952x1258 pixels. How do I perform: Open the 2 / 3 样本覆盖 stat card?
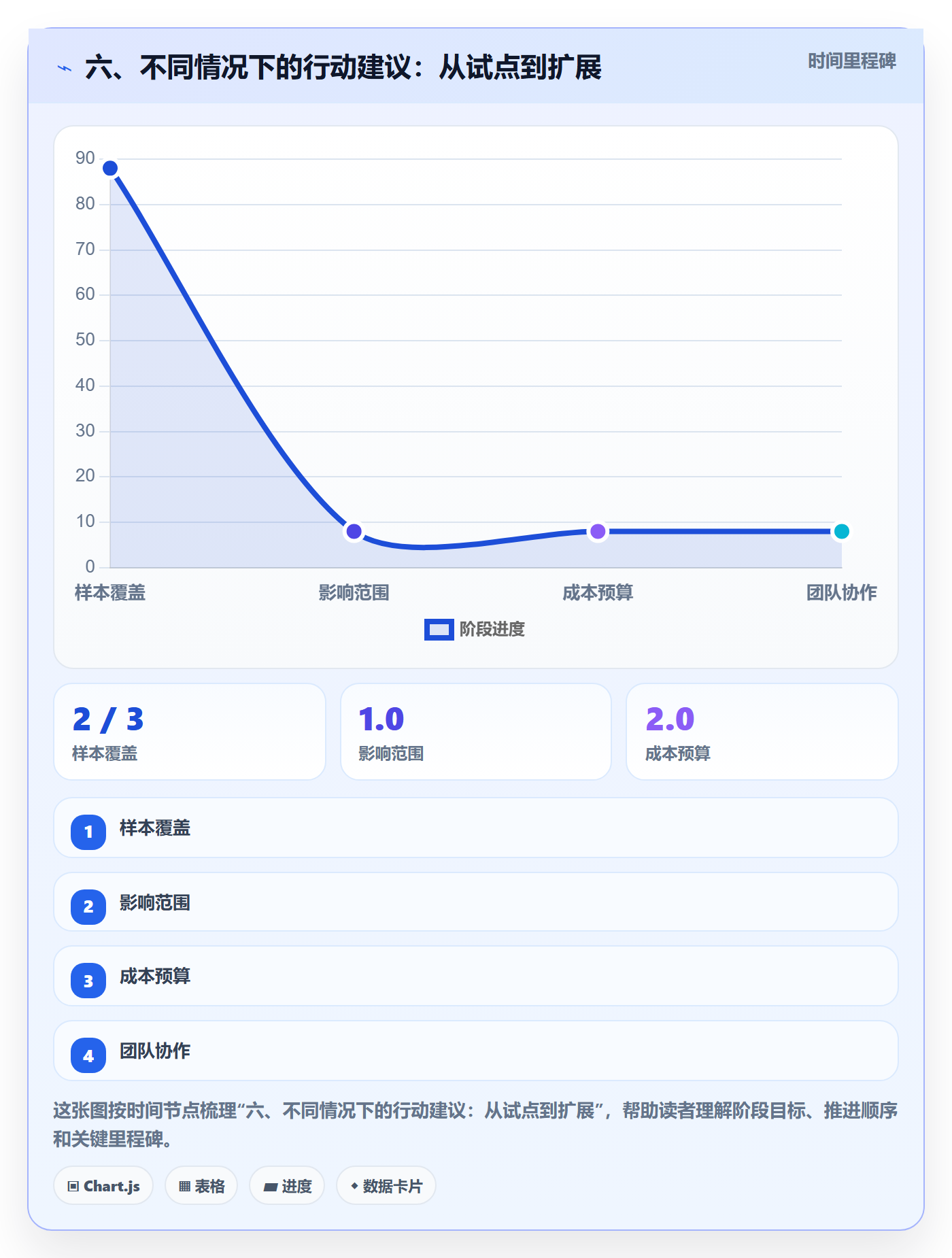[190, 732]
